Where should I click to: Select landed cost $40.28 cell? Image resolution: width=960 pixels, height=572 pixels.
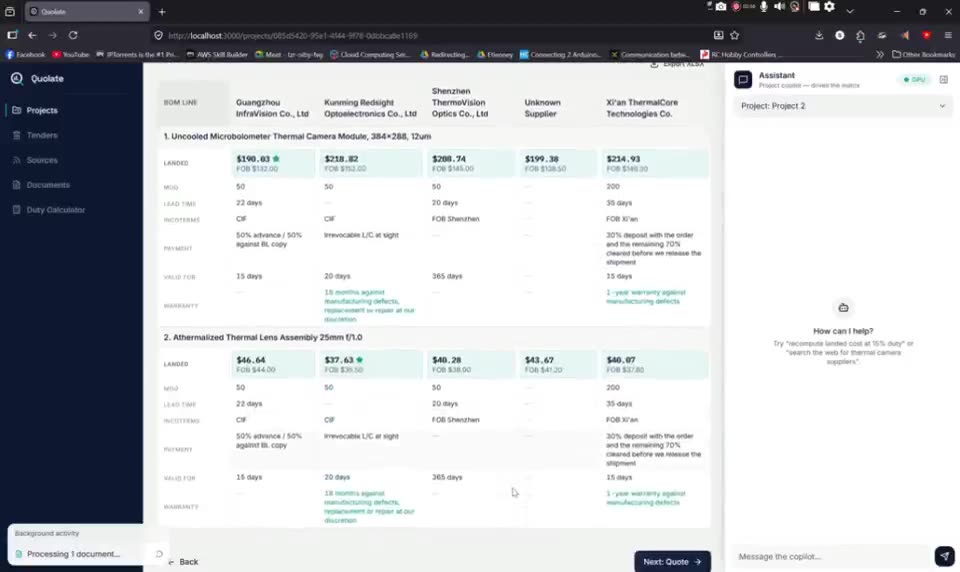[x=470, y=364]
